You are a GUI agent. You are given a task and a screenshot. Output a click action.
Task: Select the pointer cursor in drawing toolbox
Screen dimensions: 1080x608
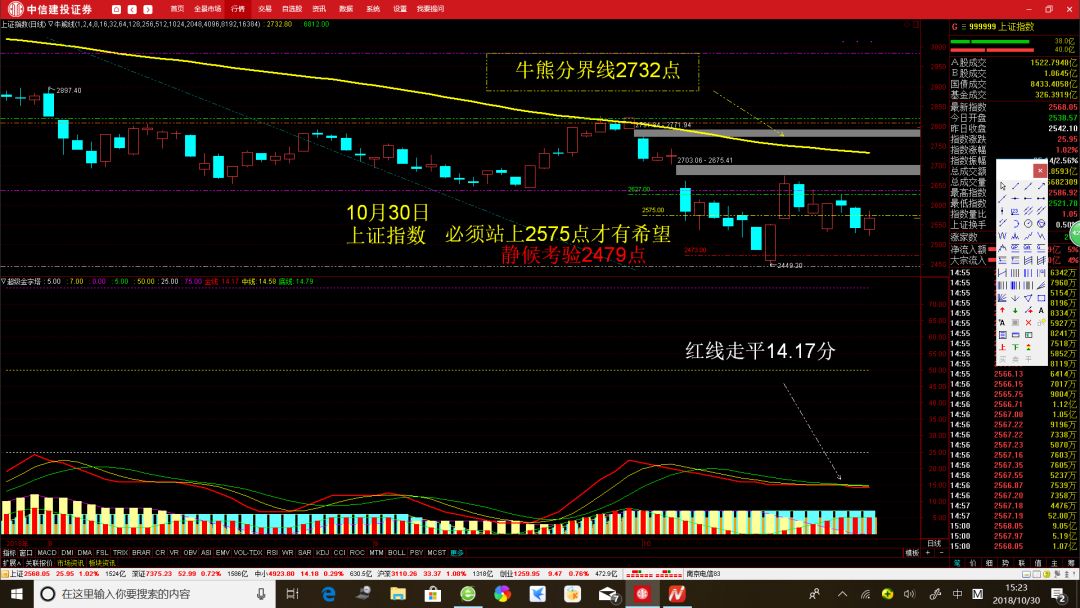coord(1003,186)
